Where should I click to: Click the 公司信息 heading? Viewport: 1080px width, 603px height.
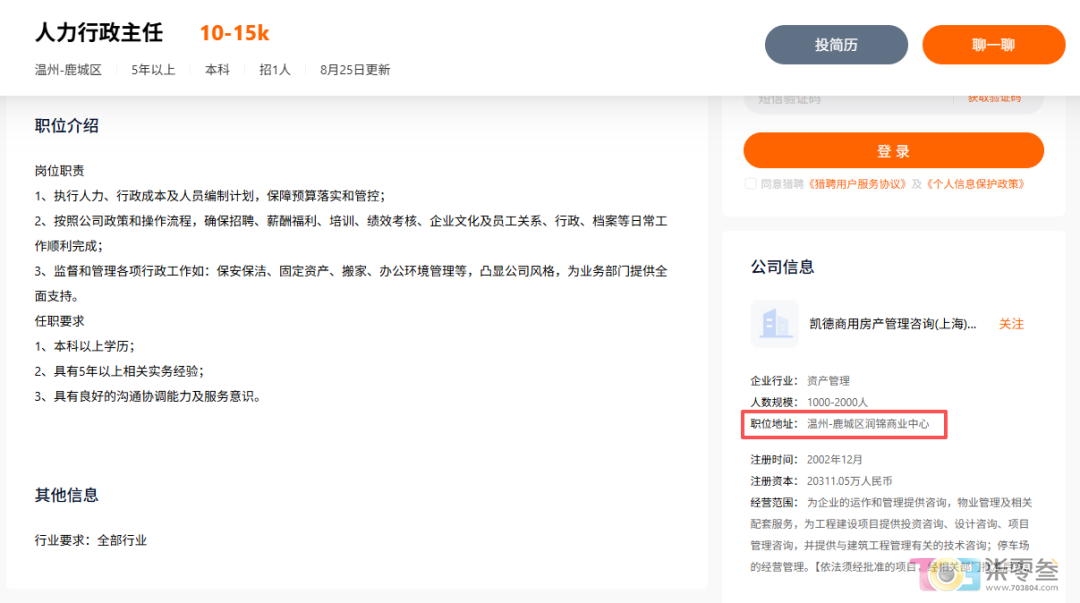pyautogui.click(x=782, y=267)
